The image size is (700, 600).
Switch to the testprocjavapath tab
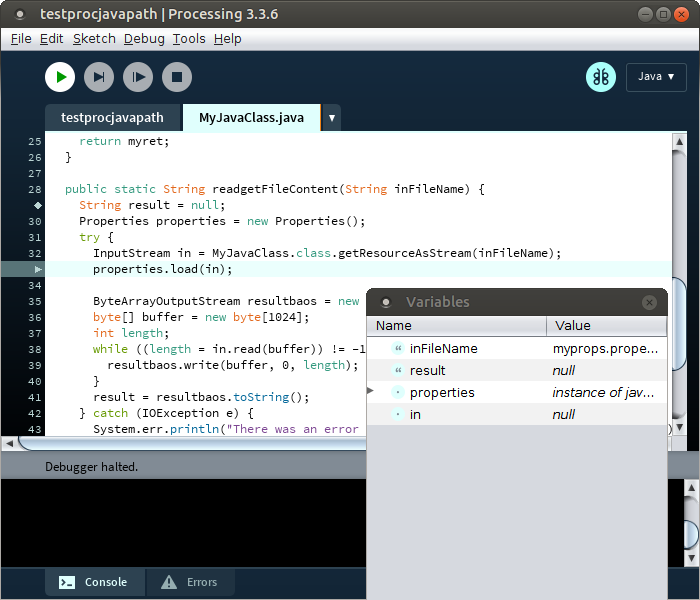112,118
